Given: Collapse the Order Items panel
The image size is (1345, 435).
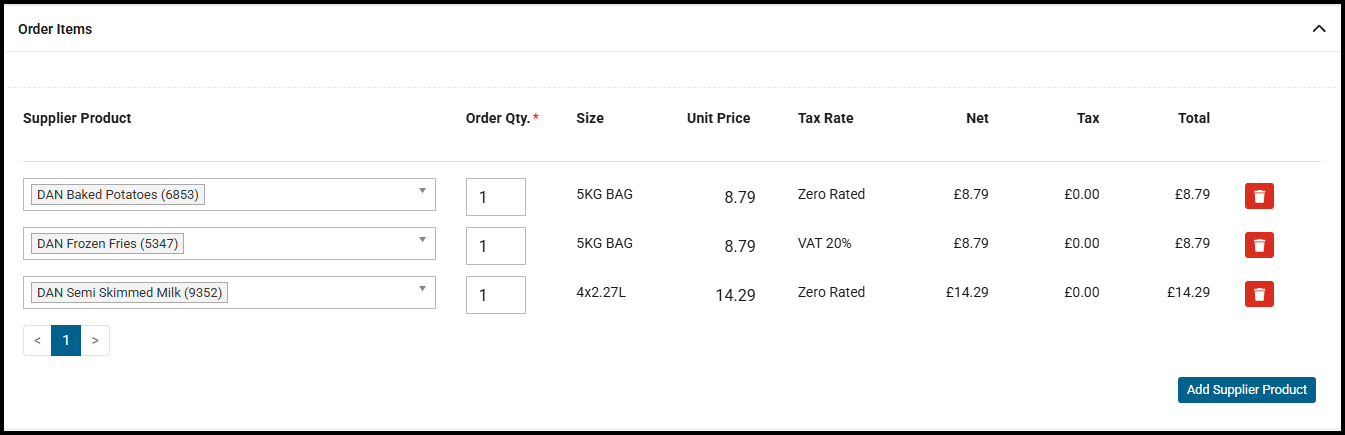Looking at the screenshot, I should point(1319,29).
